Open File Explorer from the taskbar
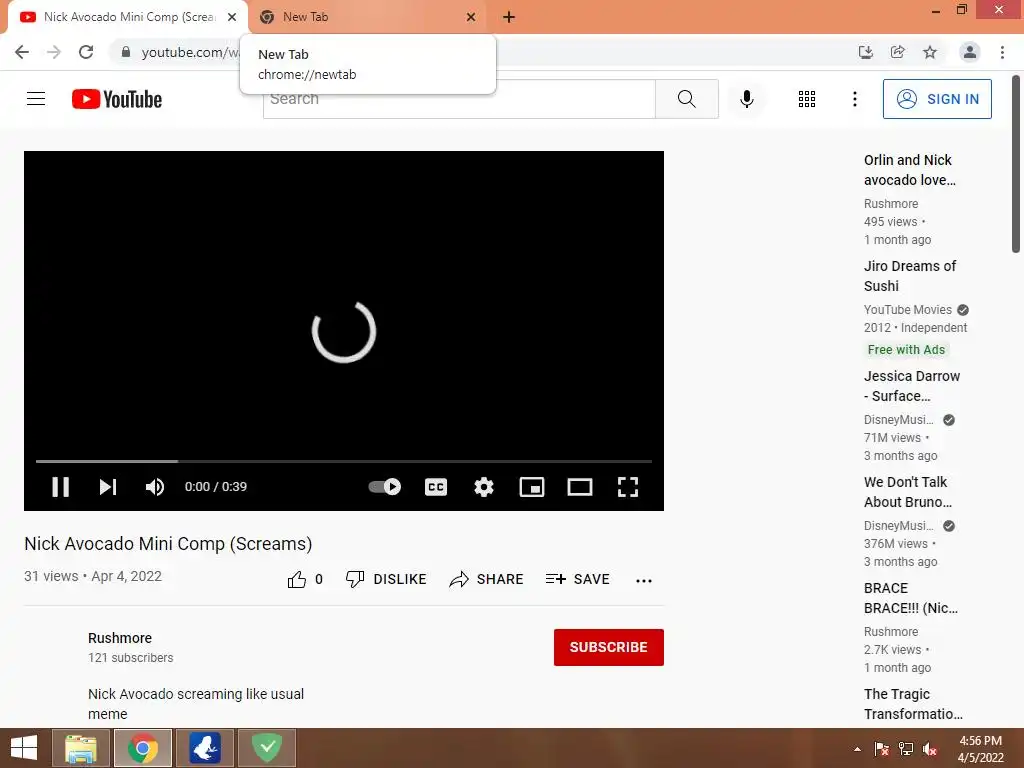 80,748
